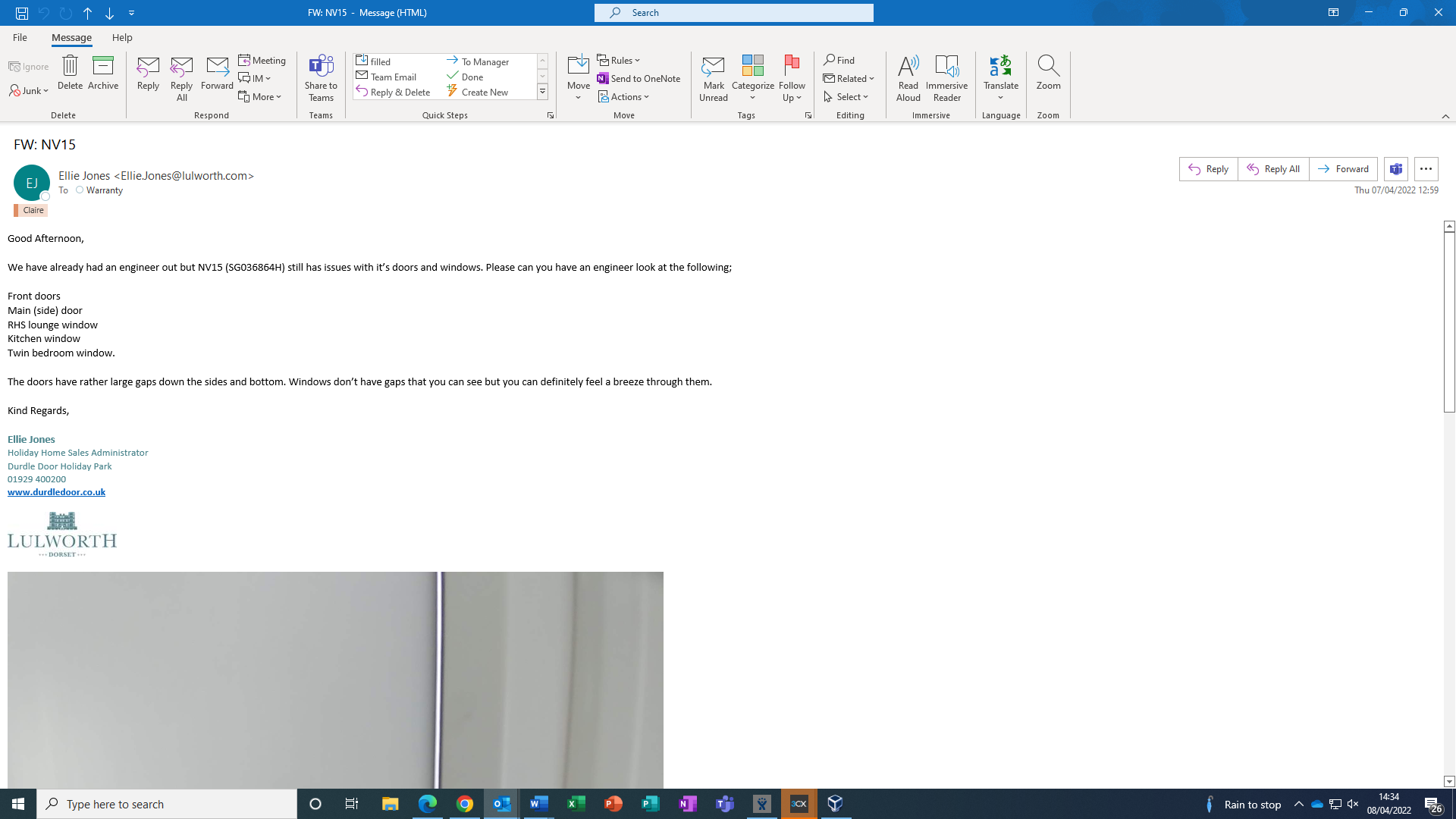The image size is (1456, 819).
Task: Delete this email with the trash icon
Action: click(x=70, y=67)
